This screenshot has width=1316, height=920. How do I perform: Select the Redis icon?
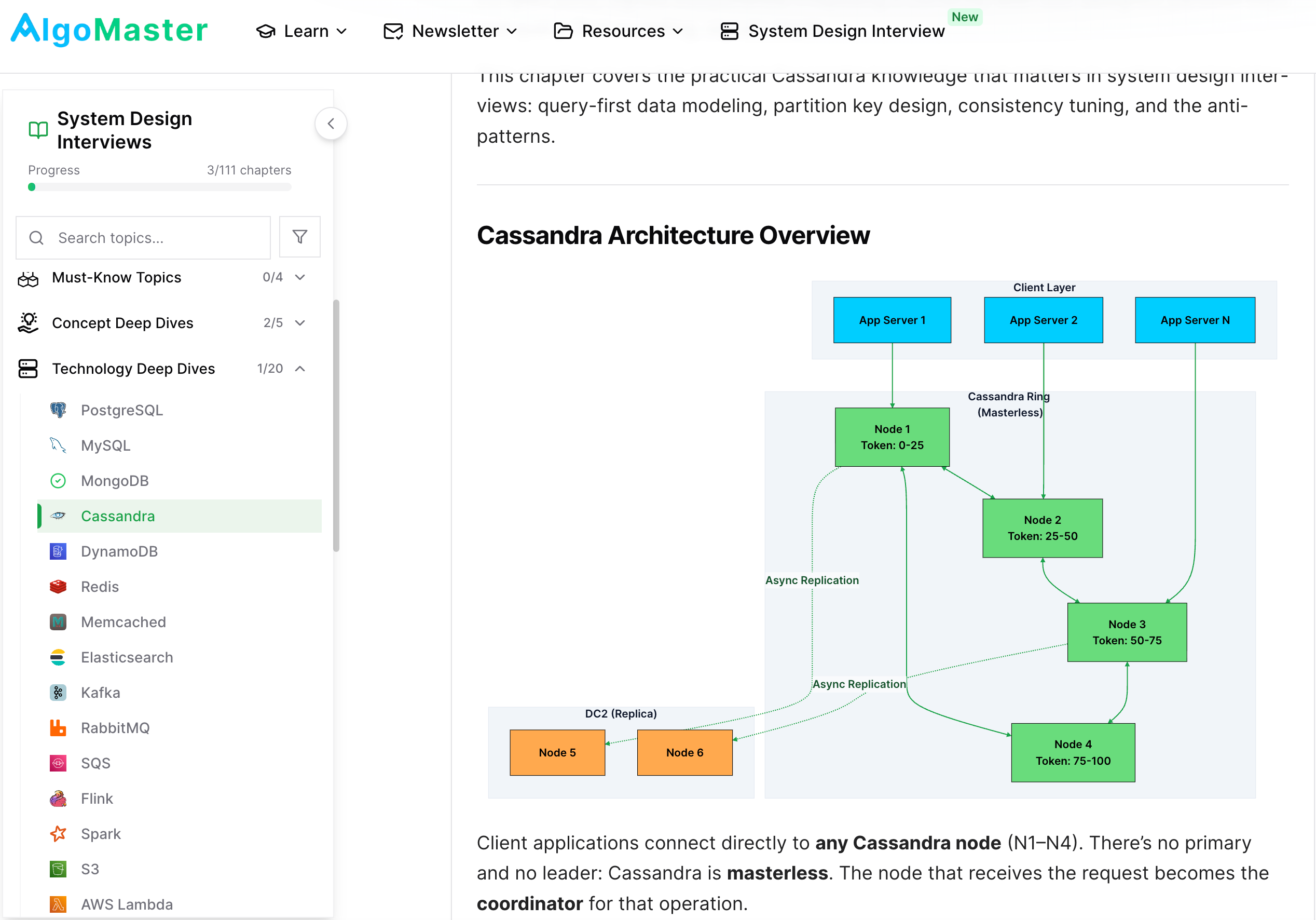(x=58, y=586)
